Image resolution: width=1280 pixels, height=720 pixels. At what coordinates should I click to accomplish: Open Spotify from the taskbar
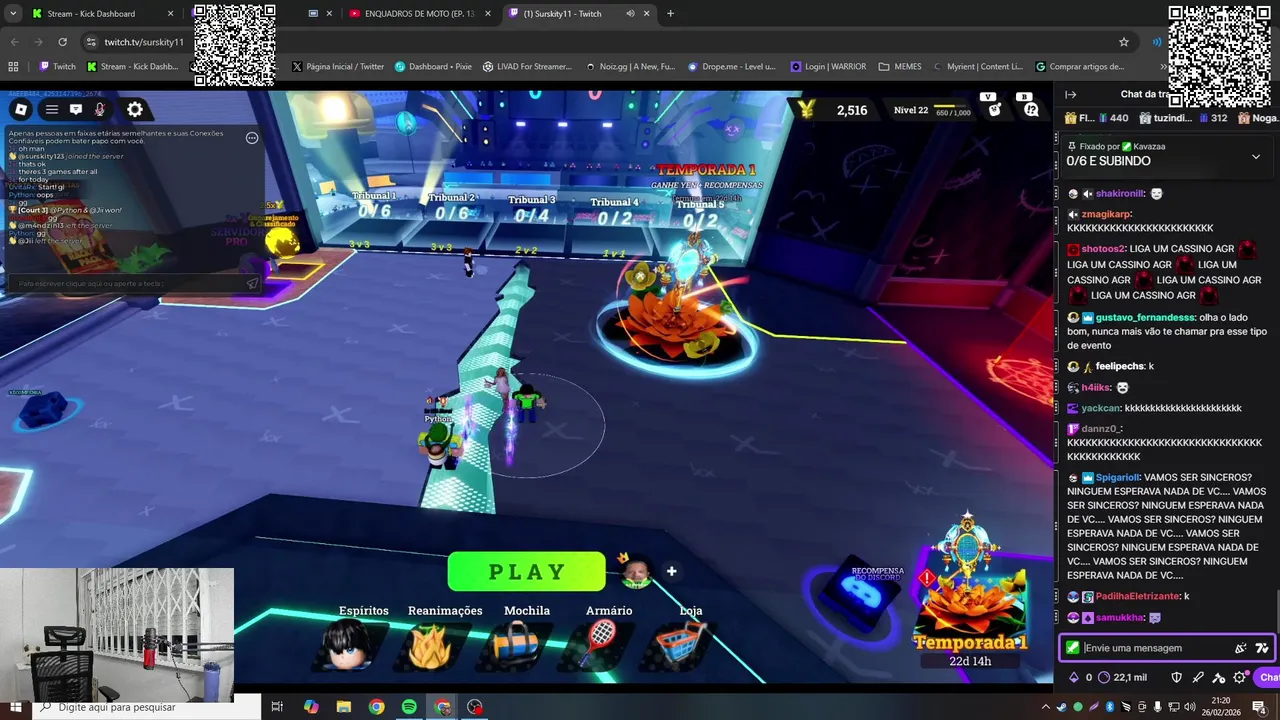tap(409, 707)
